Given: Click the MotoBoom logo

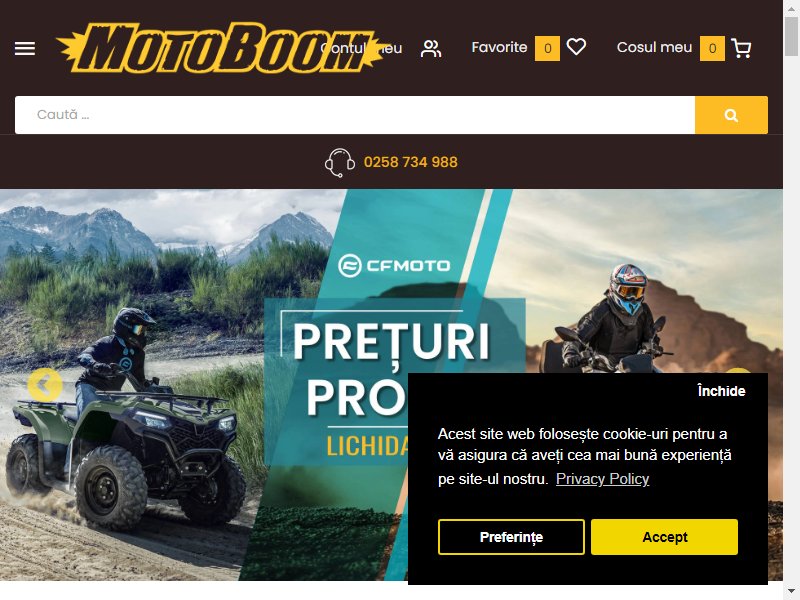Looking at the screenshot, I should click(x=219, y=47).
